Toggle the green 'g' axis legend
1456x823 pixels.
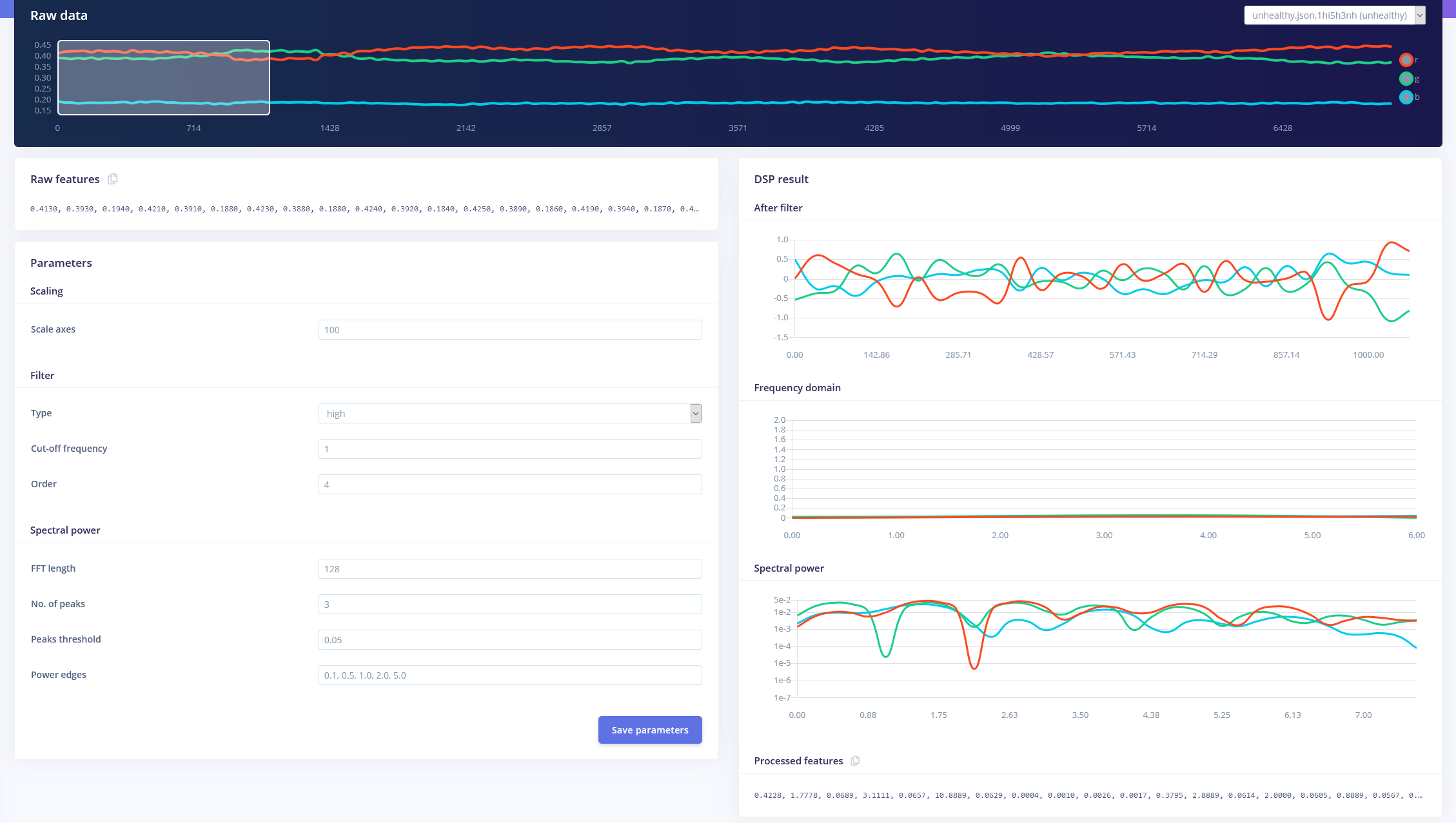pos(1406,79)
